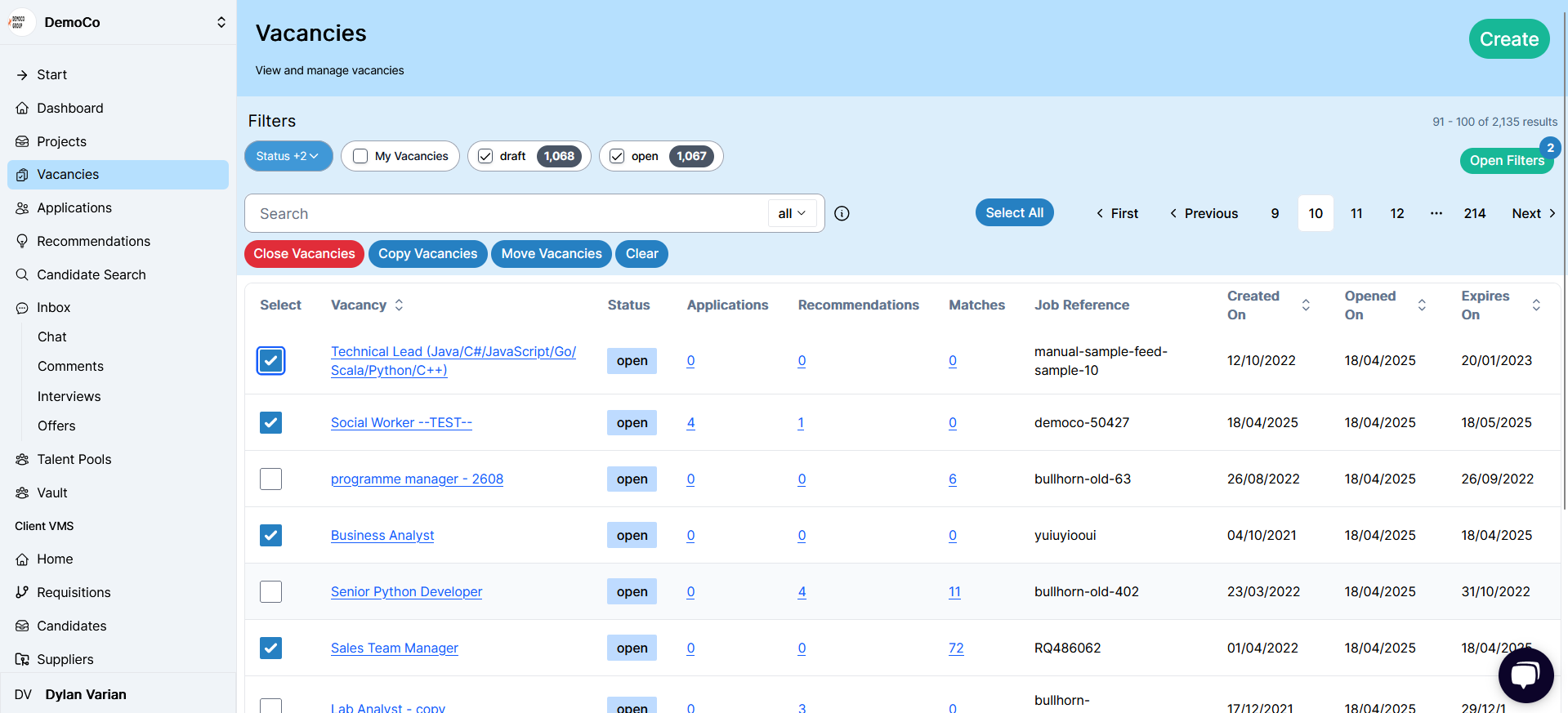
Task: Click the Select All button
Action: (x=1014, y=212)
